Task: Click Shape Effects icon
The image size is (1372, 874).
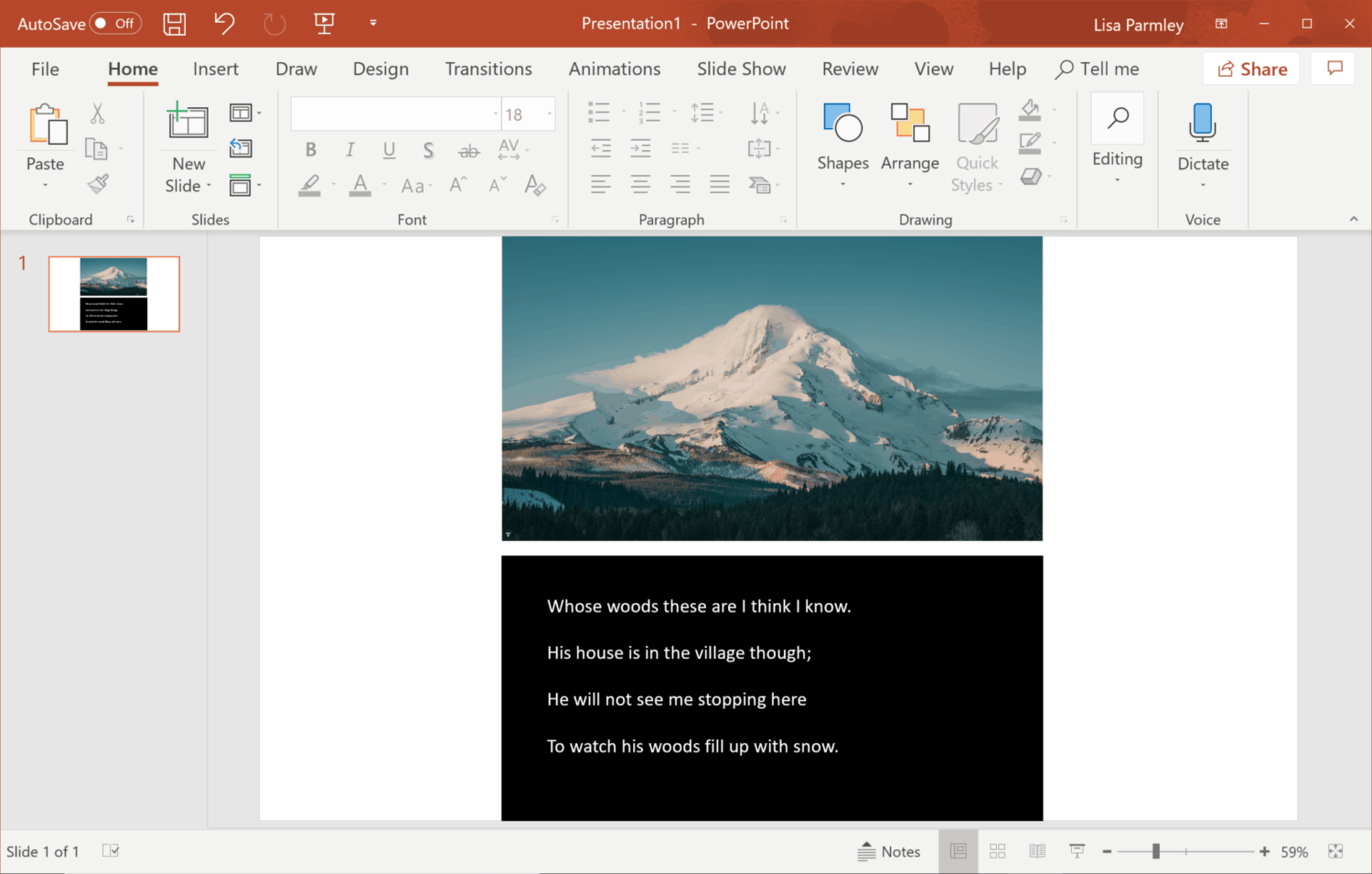Action: coord(1030,176)
